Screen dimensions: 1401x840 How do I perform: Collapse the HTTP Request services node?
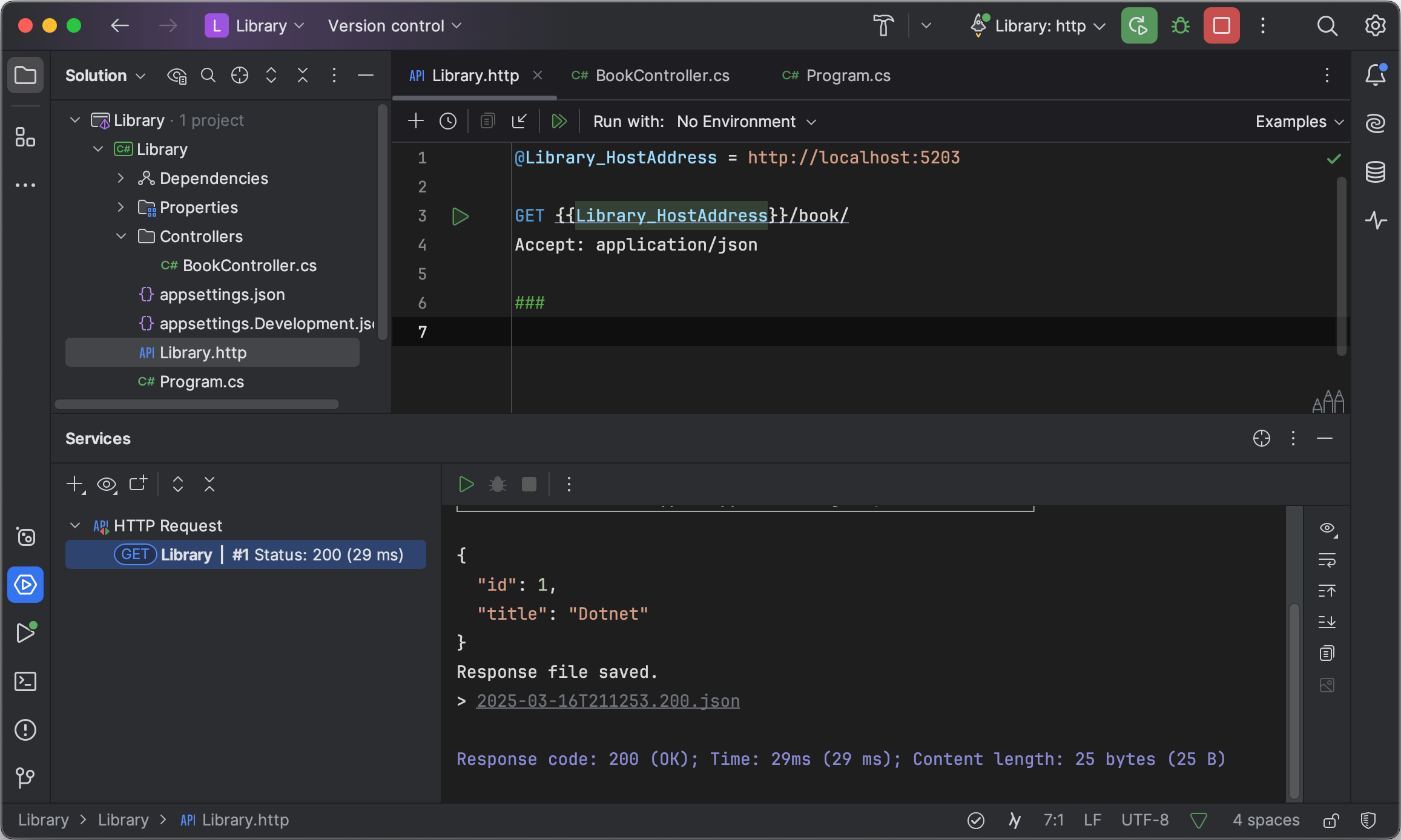(x=75, y=525)
